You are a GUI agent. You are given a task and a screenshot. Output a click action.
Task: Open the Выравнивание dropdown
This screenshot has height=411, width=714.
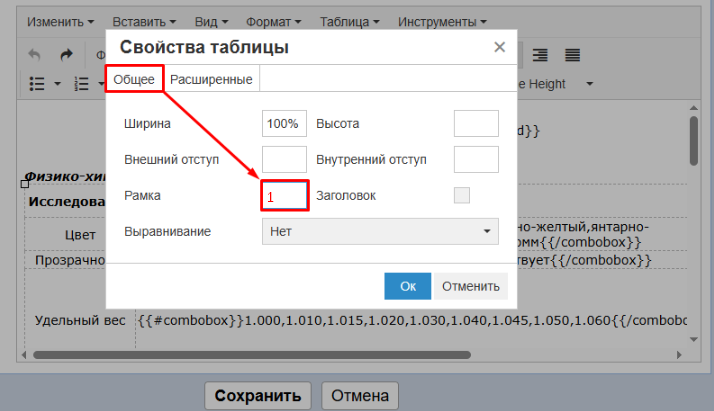point(380,231)
